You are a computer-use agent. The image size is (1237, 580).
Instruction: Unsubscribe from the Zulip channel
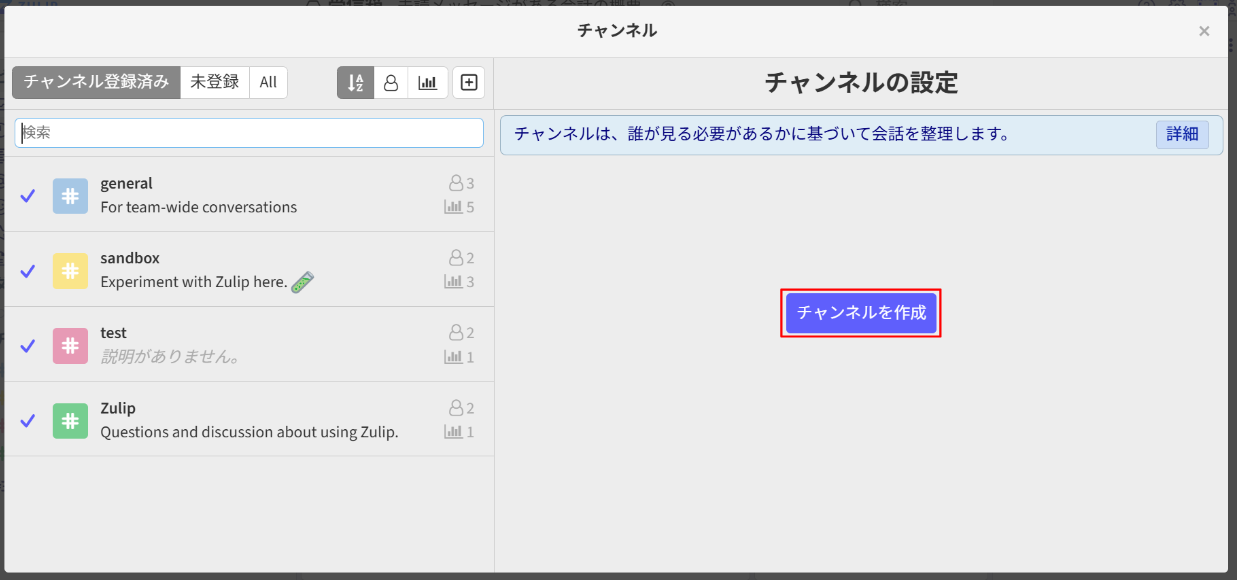click(27, 420)
